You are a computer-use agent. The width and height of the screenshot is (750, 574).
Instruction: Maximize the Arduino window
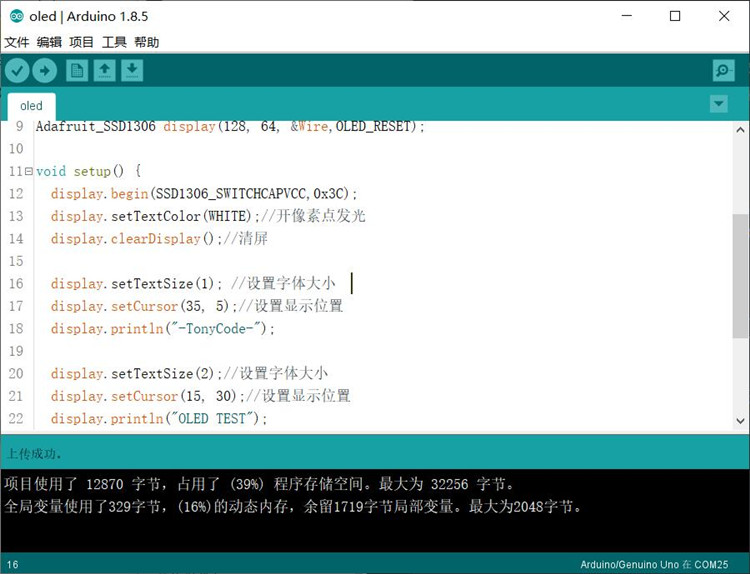(x=675, y=16)
